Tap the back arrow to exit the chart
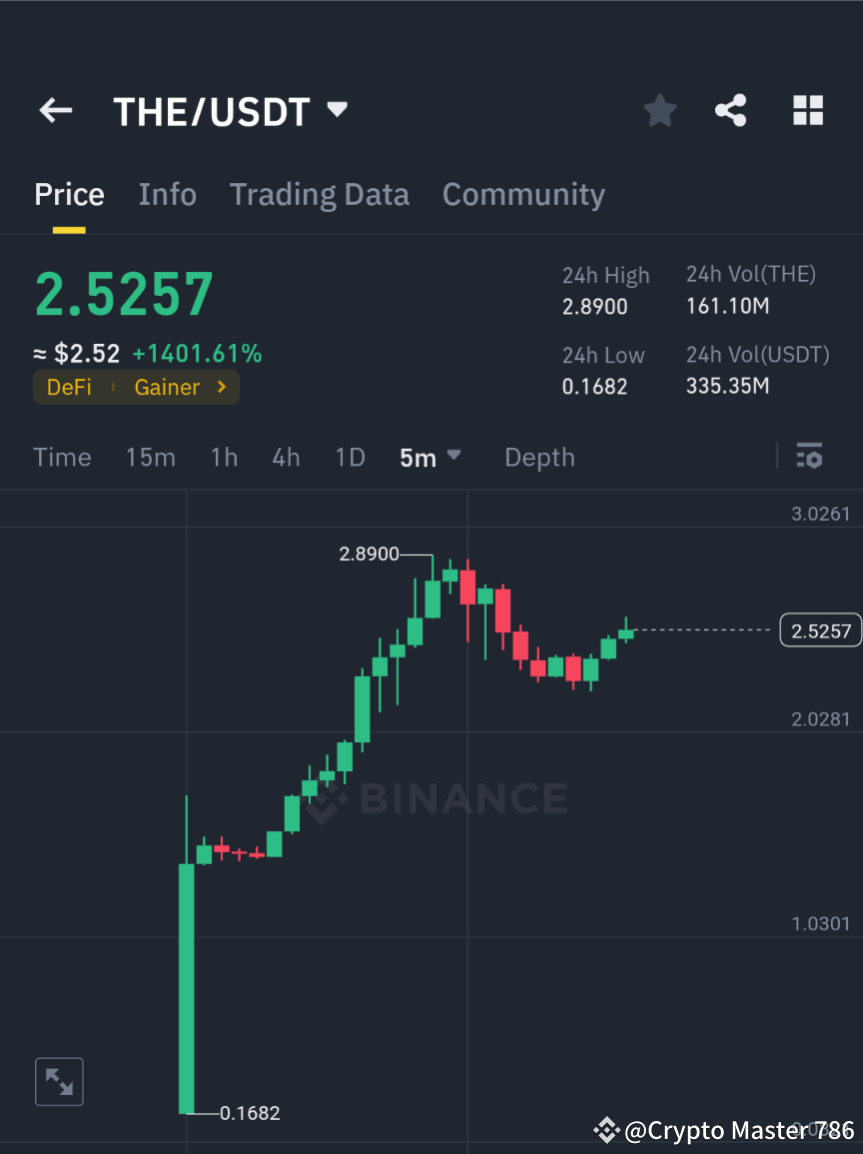 tap(55, 111)
